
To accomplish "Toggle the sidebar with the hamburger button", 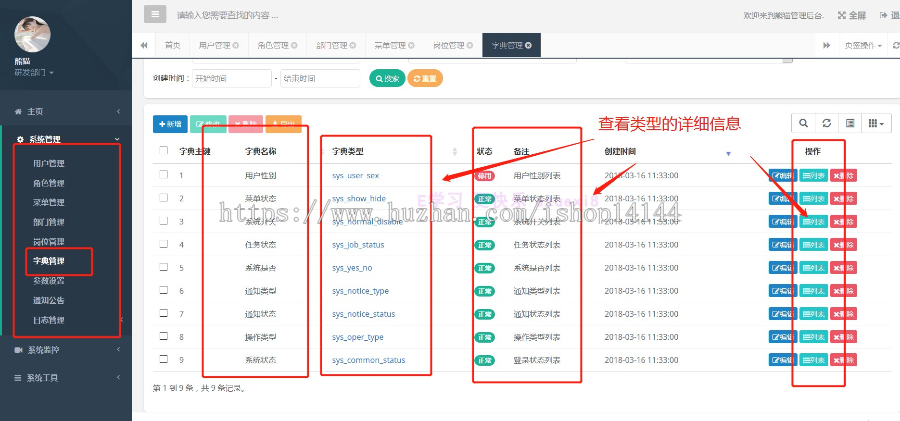I will 155,14.
